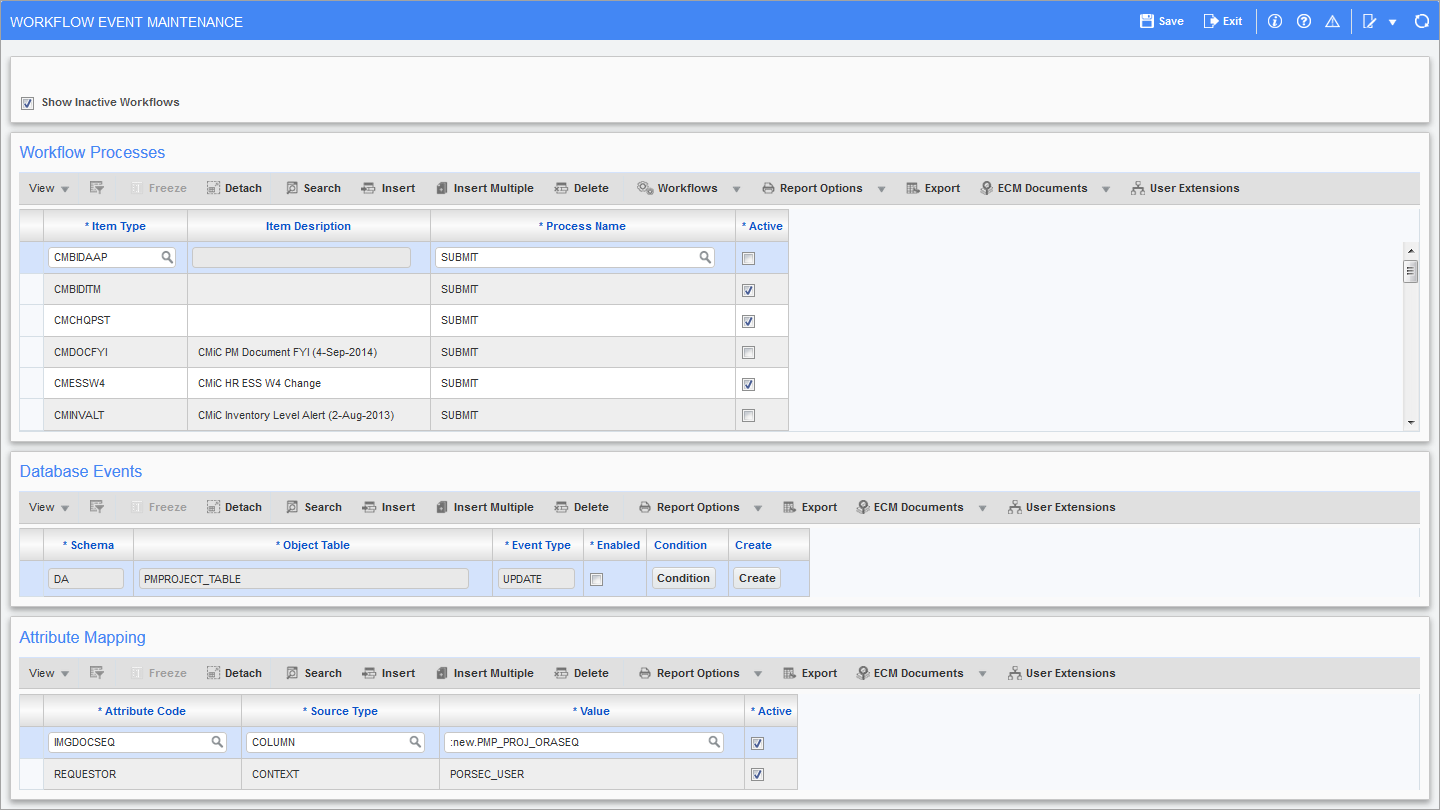Viewport: 1440px width, 810px height.
Task: Click the Create button in Database Events row
Action: tap(757, 578)
